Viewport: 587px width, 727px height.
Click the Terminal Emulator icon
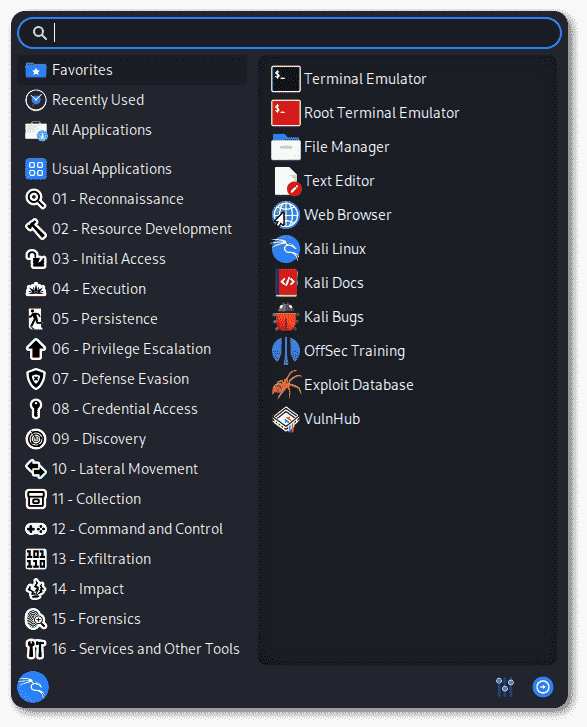point(286,79)
